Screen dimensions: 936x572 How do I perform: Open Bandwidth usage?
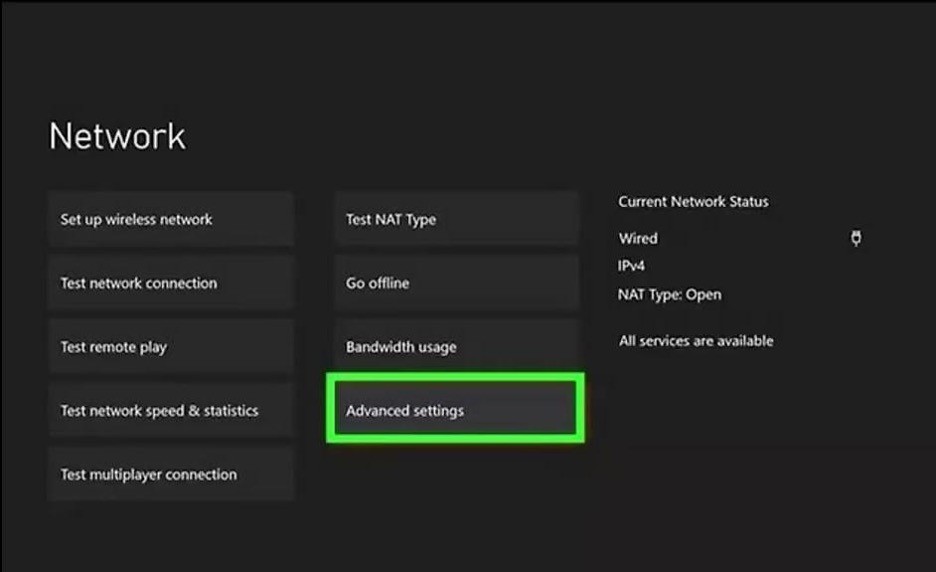point(455,347)
